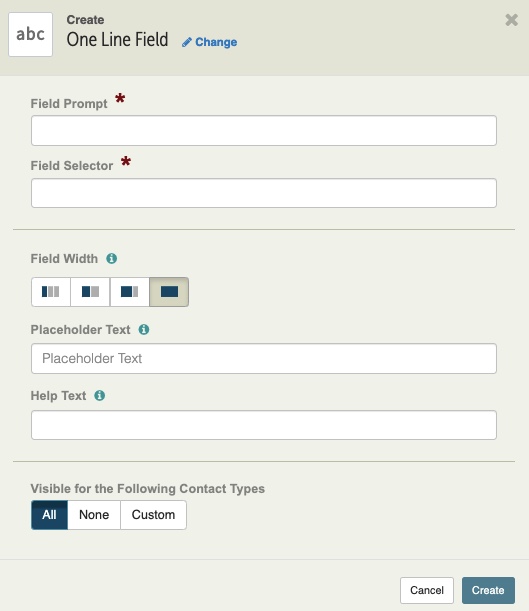Click into the Placeholder Text input
This screenshot has width=529, height=611.
coord(264,358)
